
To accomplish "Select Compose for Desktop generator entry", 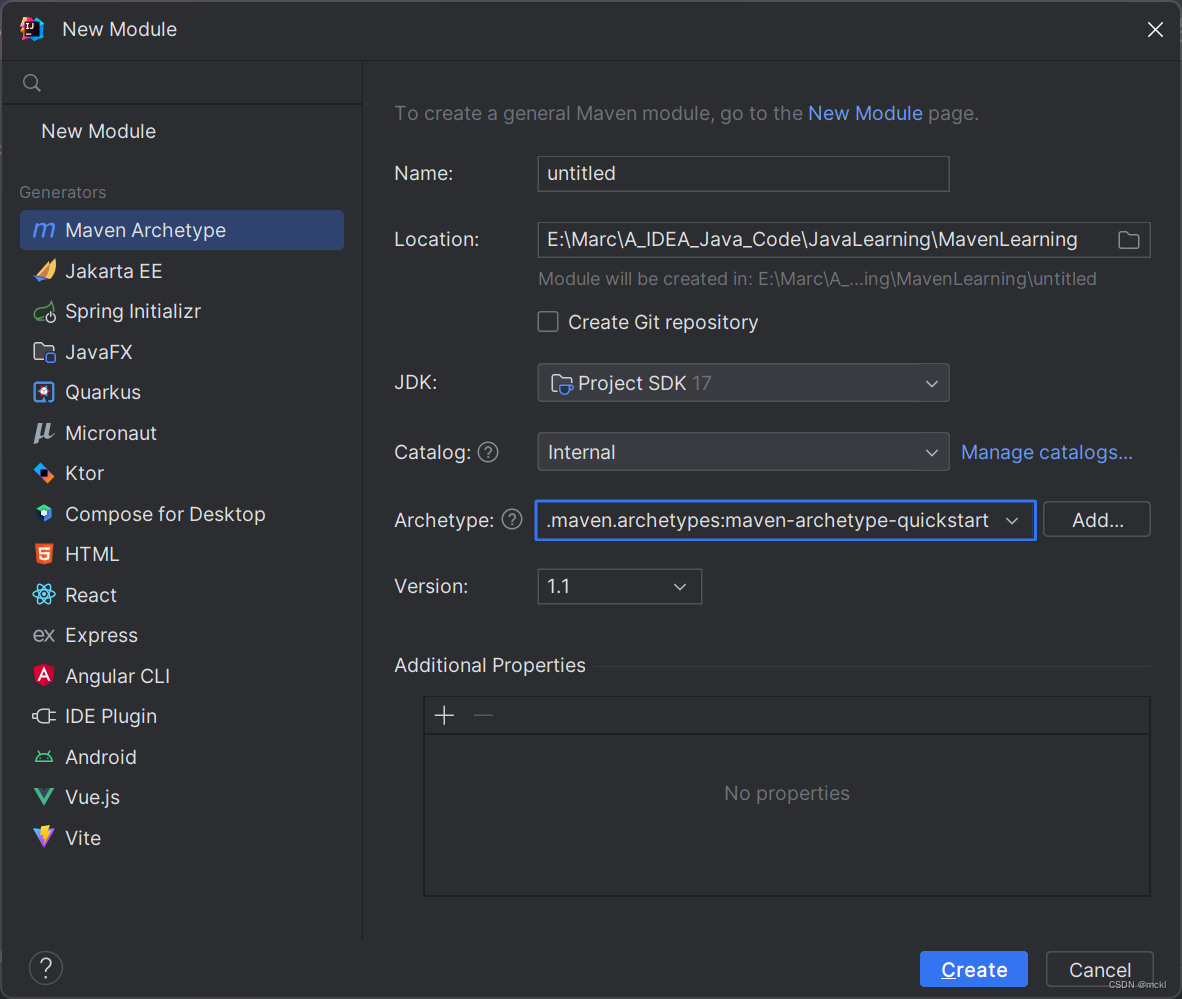I will 182,513.
